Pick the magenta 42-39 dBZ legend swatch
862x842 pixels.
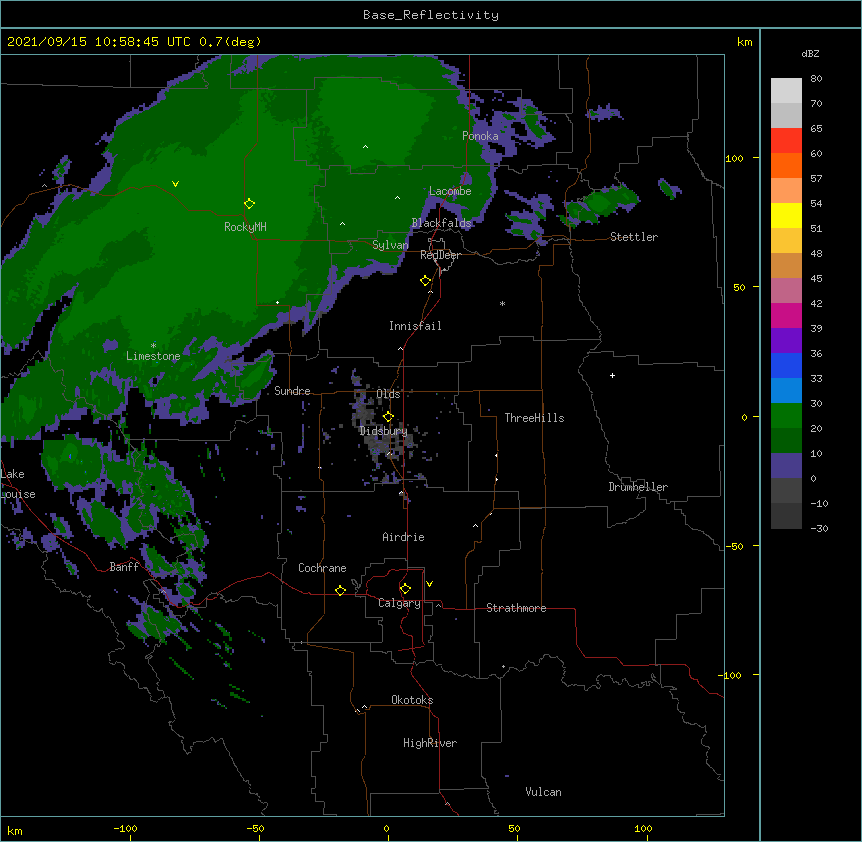click(786, 315)
